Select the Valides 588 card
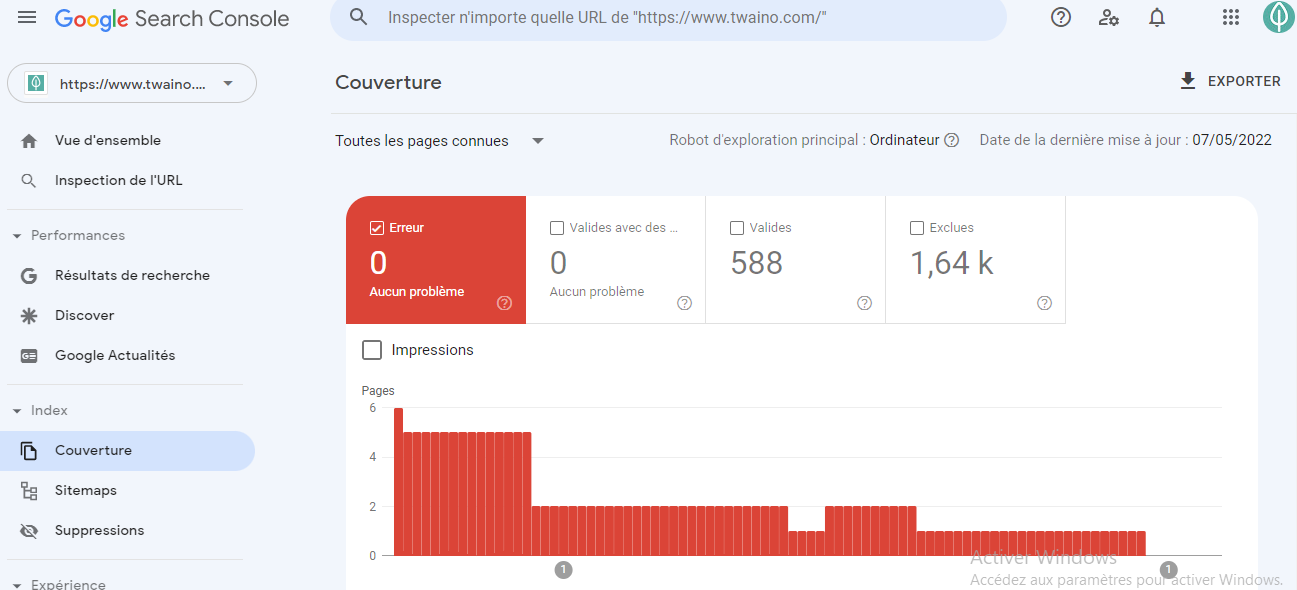Screen dimensions: 1297x590 coord(795,260)
